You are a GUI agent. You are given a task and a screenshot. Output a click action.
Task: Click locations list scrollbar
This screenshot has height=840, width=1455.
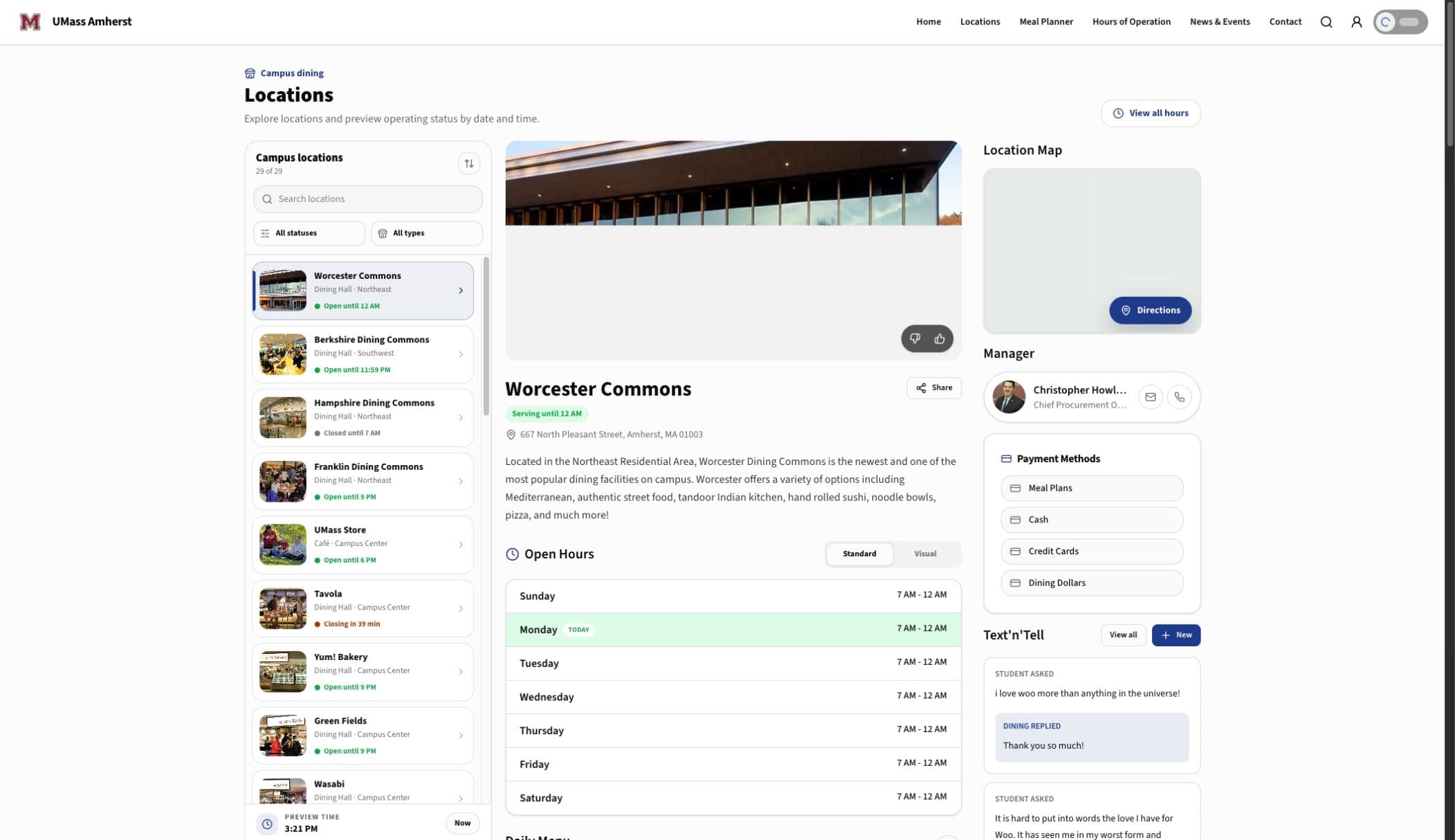pyautogui.click(x=486, y=336)
